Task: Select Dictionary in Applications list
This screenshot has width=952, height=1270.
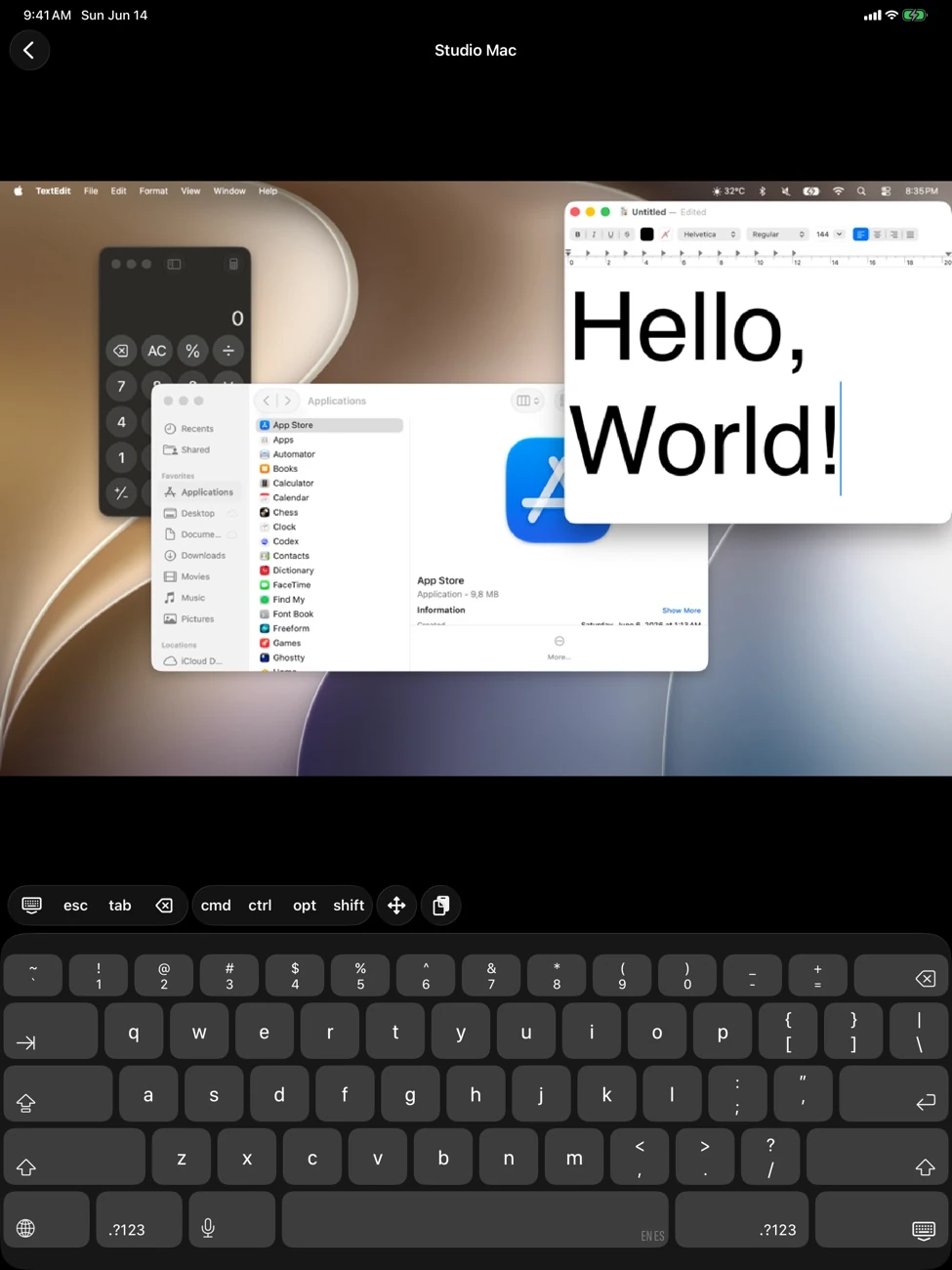Action: point(329,571)
